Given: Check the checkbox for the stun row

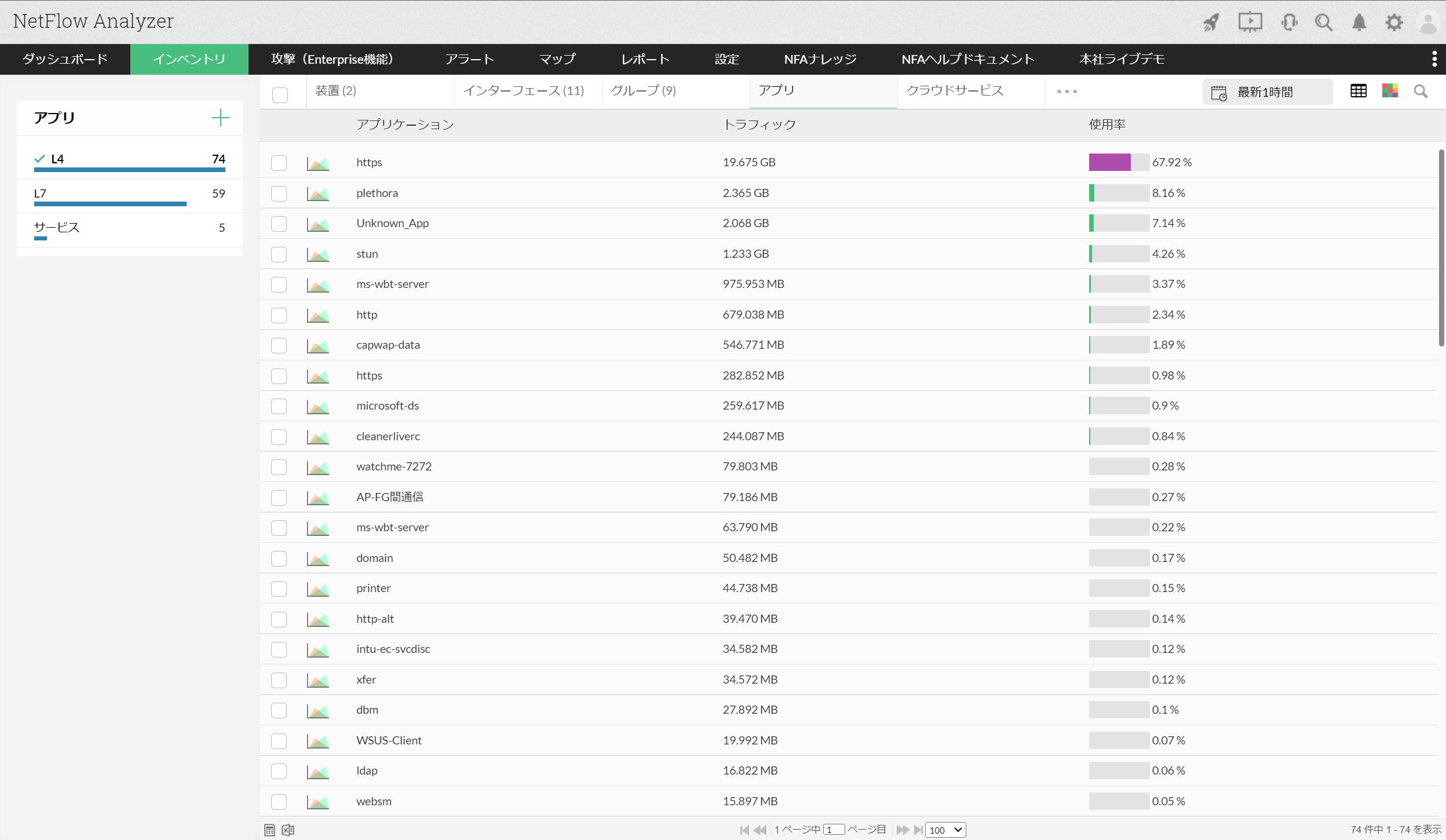Looking at the screenshot, I should point(279,254).
